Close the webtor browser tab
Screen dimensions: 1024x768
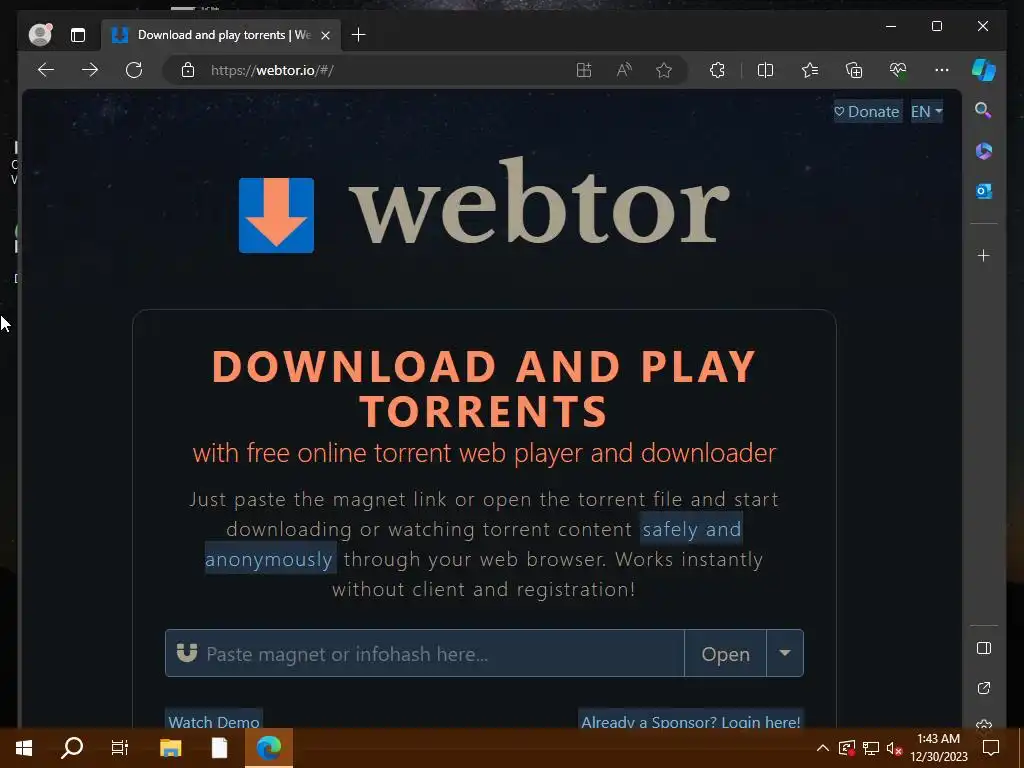tap(325, 35)
